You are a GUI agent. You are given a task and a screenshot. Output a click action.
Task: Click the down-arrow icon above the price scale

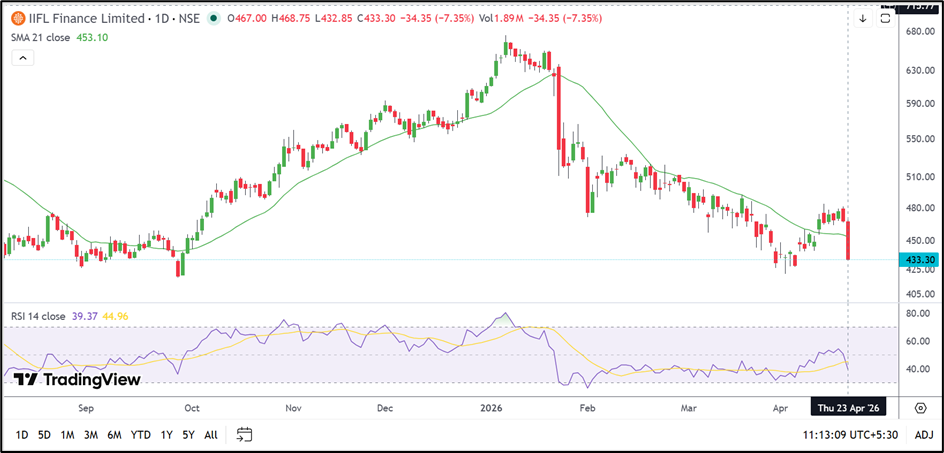point(863,18)
